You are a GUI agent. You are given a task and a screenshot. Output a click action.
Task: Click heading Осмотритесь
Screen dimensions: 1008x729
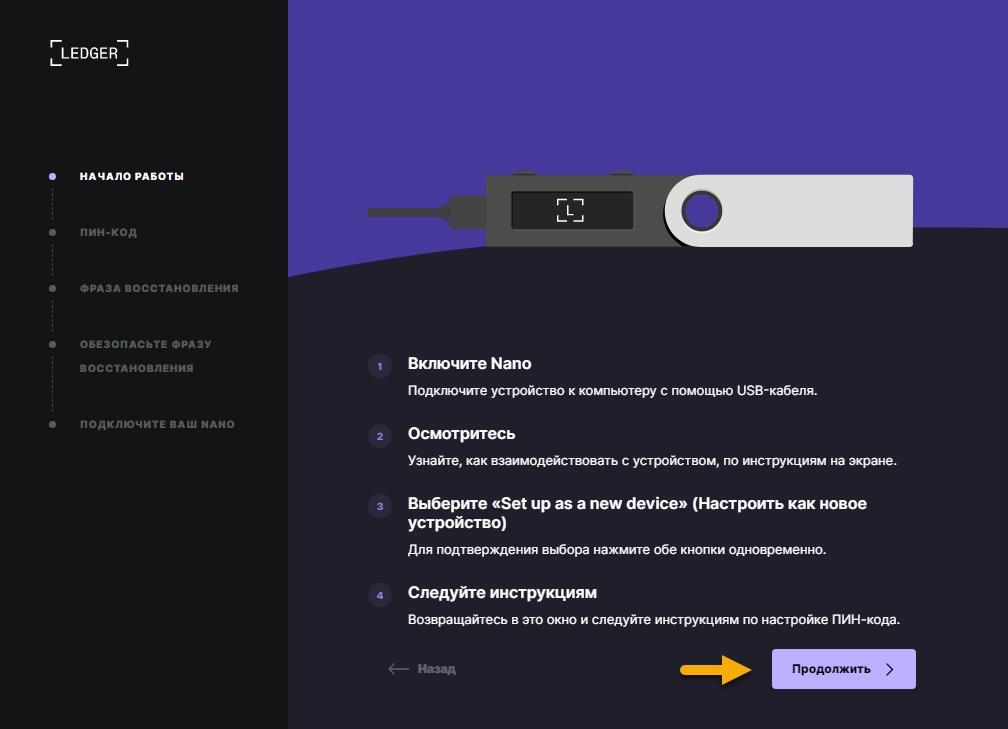(x=462, y=433)
